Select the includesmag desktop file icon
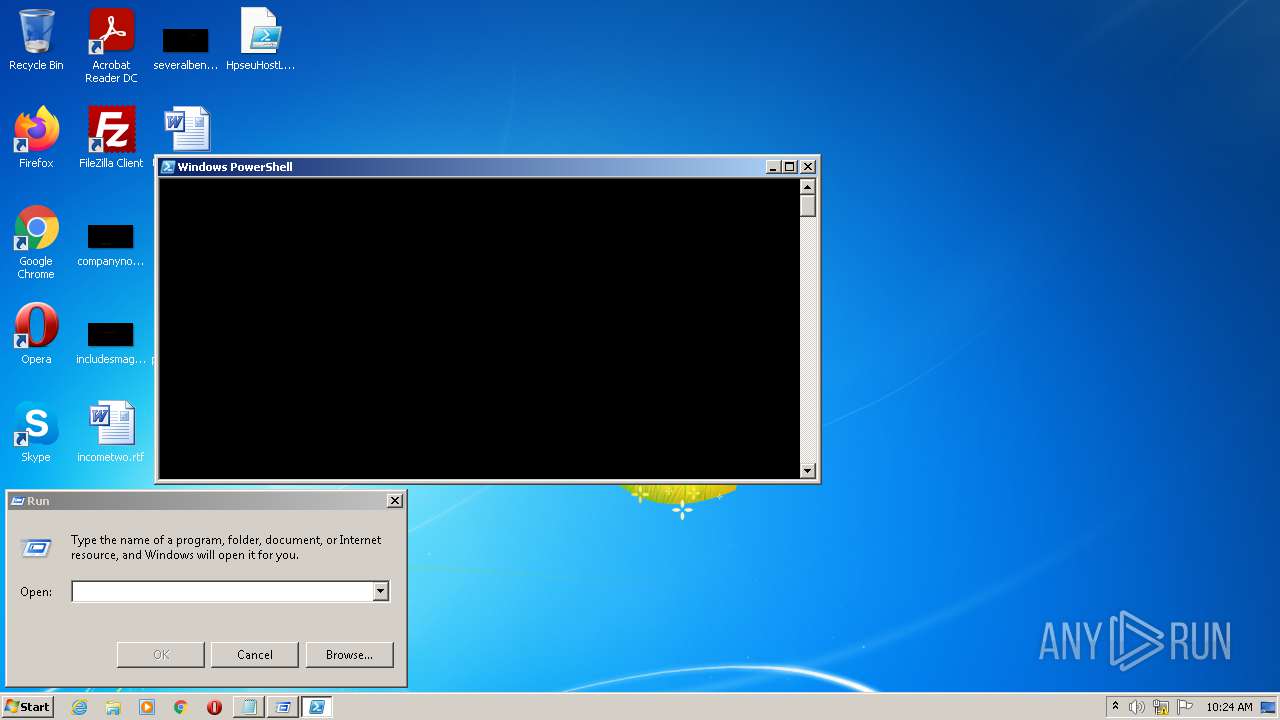1280x720 pixels. coord(110,342)
